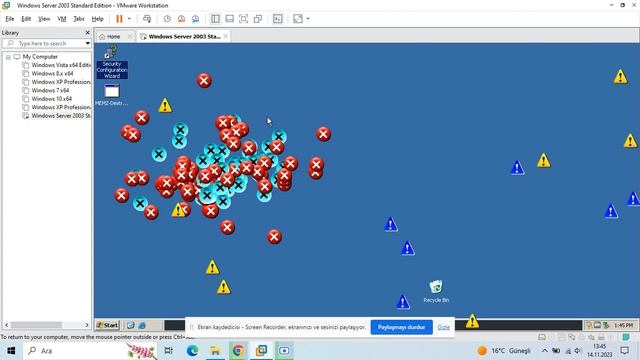Open the Windows host Start menu
The image size is (640, 360).
click(x=11, y=351)
